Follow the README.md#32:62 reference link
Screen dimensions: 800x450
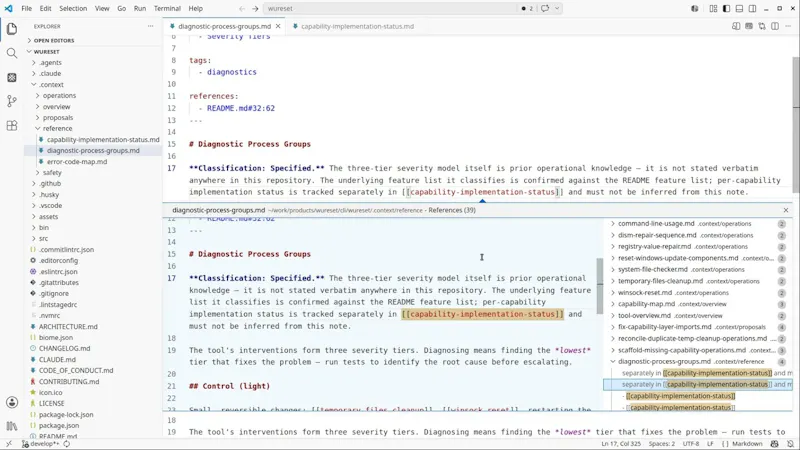point(241,108)
